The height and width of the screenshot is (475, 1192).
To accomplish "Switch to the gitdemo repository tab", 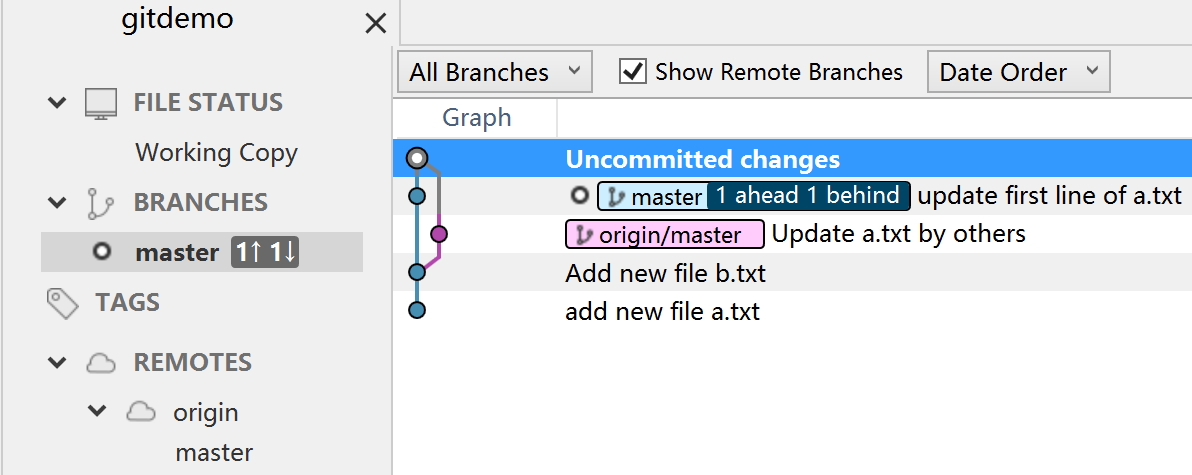I will 177,20.
